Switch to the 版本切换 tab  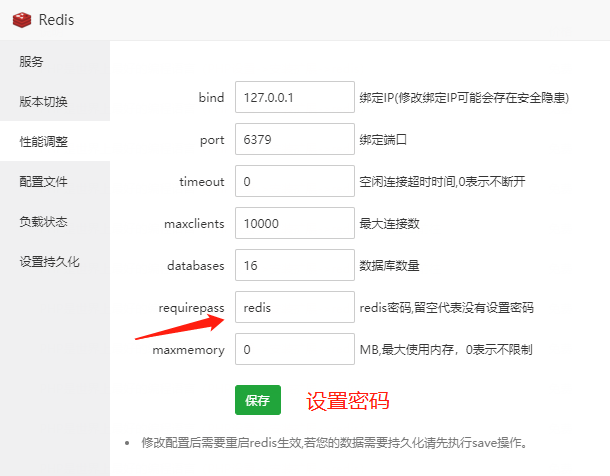point(44,102)
